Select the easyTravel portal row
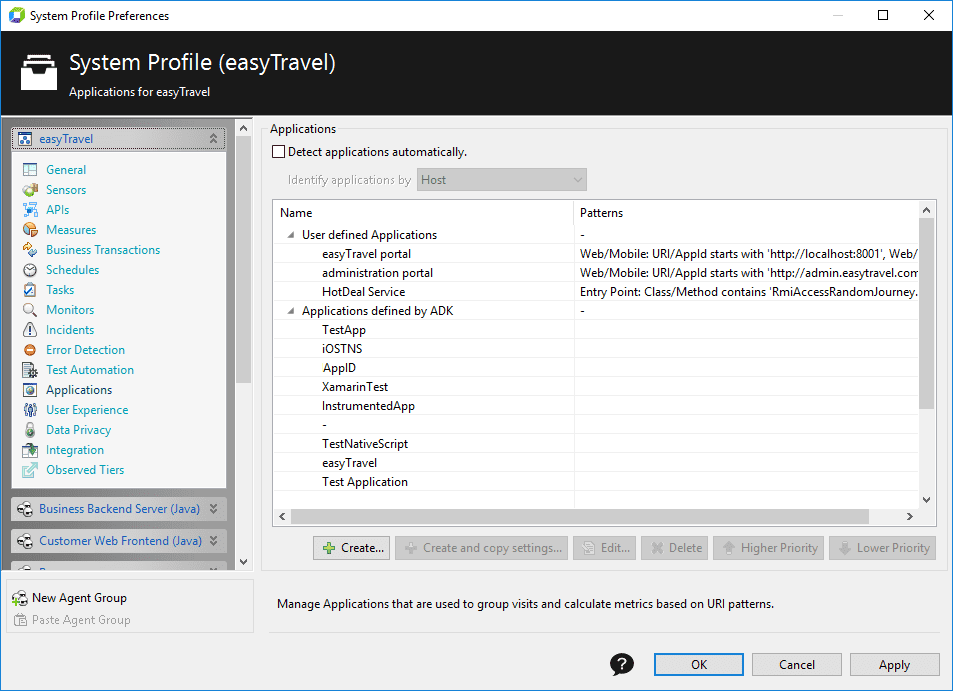This screenshot has width=953, height=691. pyautogui.click(x=596, y=254)
